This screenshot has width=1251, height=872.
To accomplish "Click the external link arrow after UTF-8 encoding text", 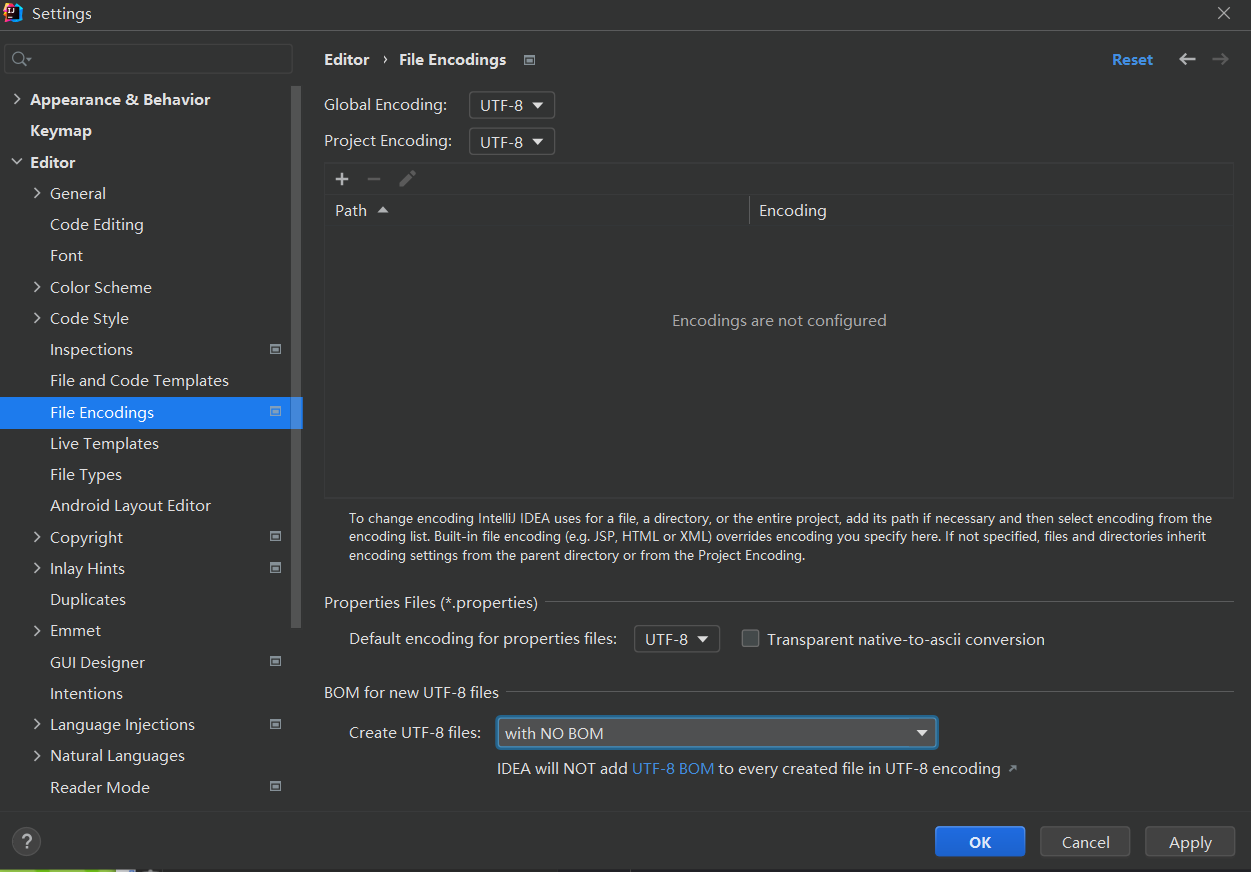I will tap(1012, 769).
